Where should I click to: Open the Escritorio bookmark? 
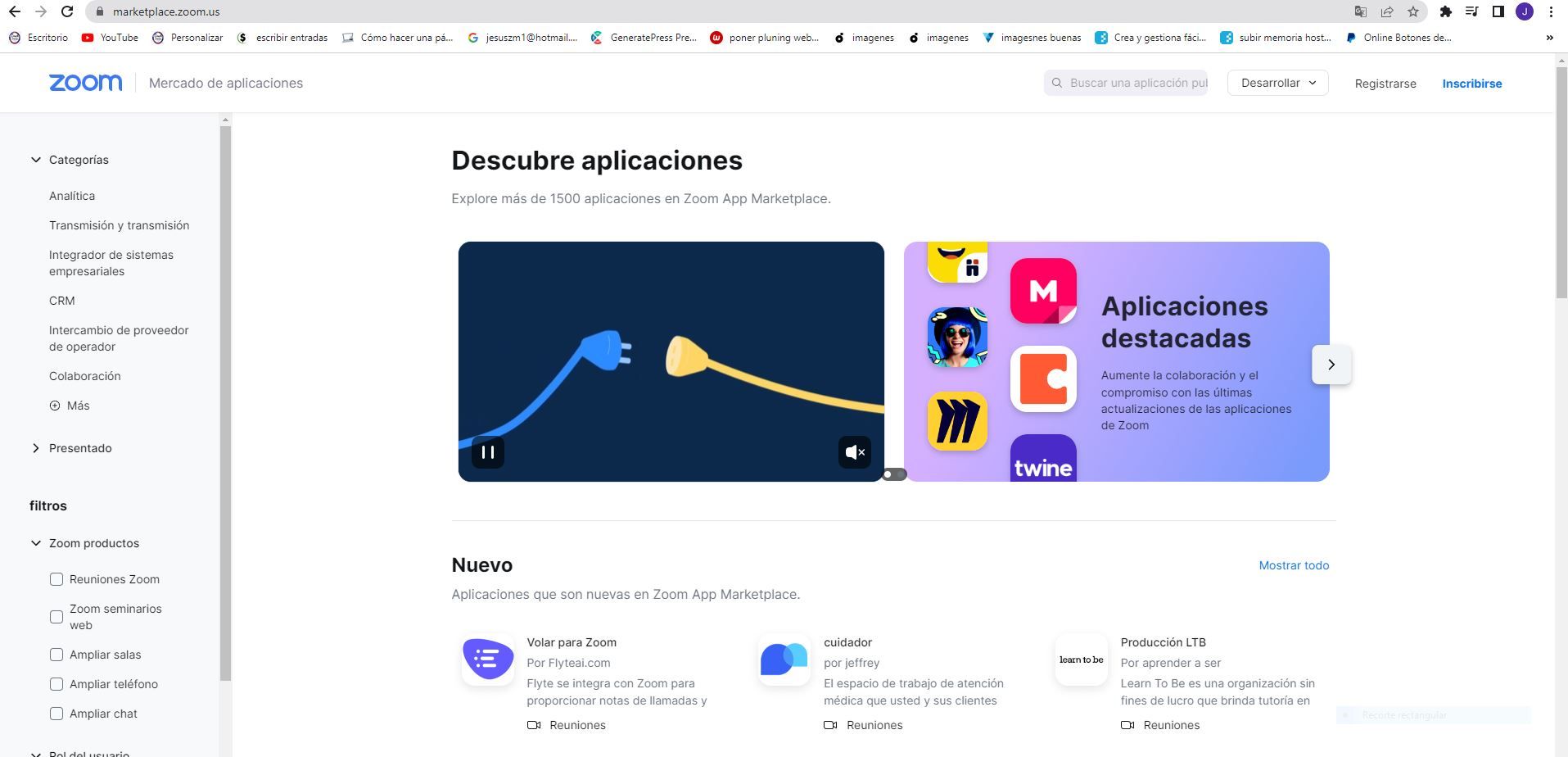(x=38, y=38)
